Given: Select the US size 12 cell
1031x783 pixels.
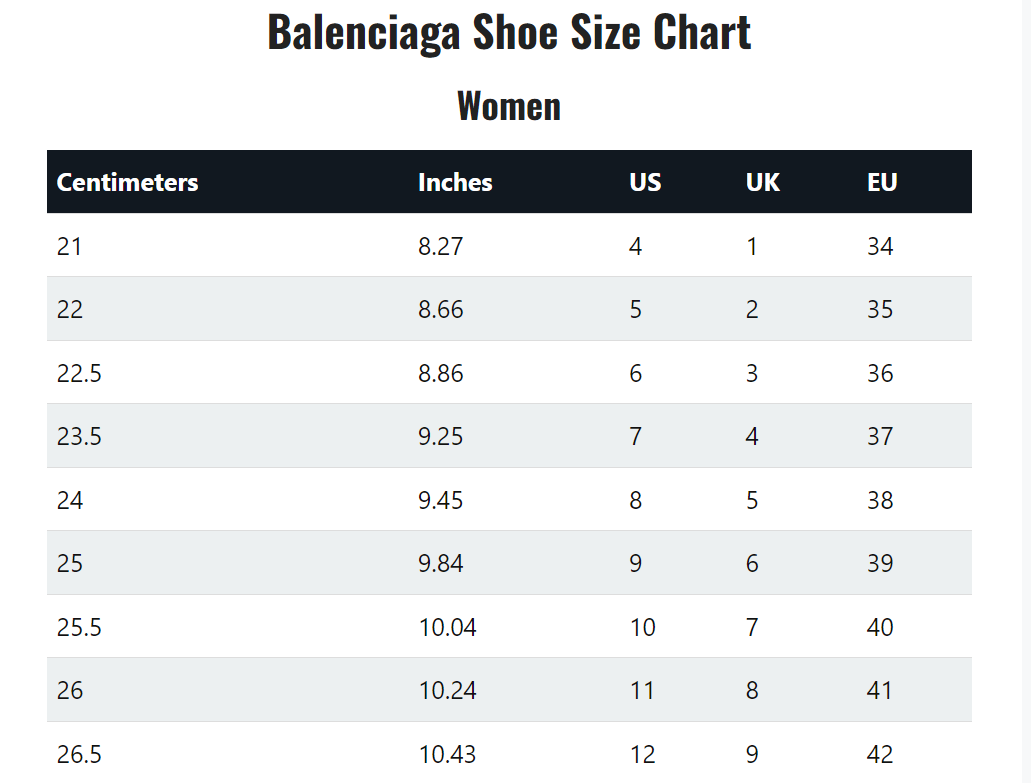Looking at the screenshot, I should [642, 754].
